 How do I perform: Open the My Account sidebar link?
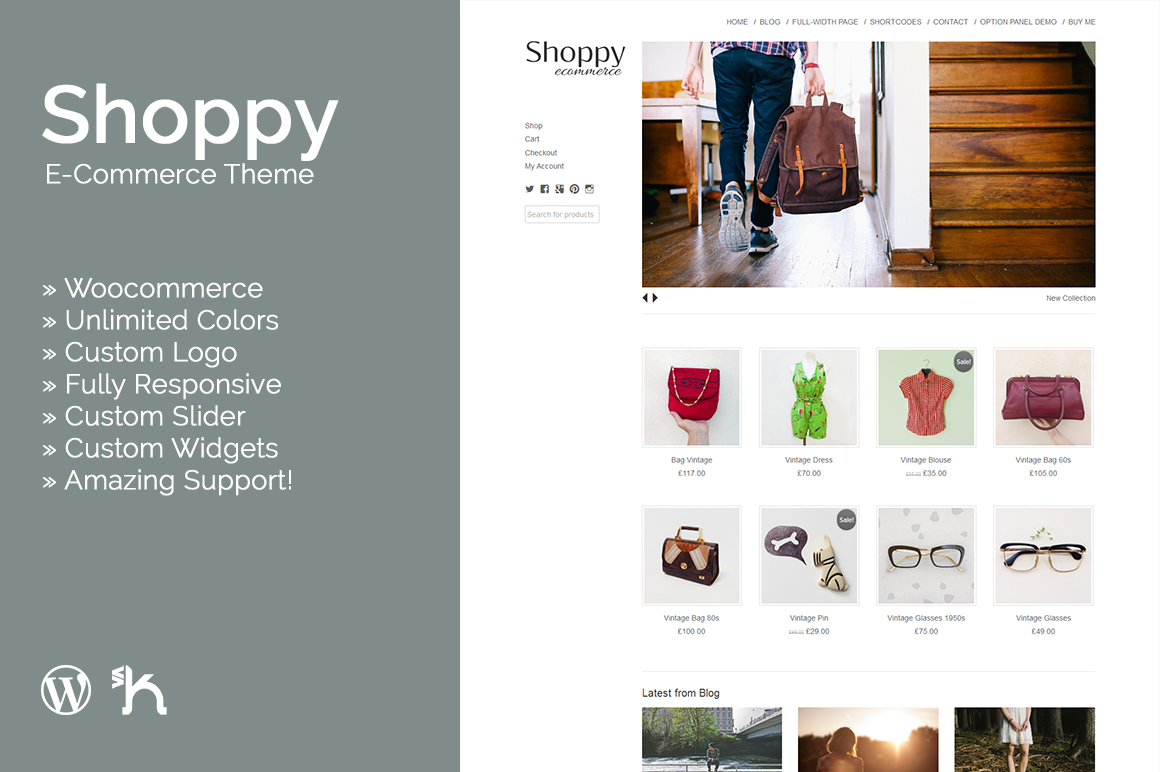pos(544,166)
